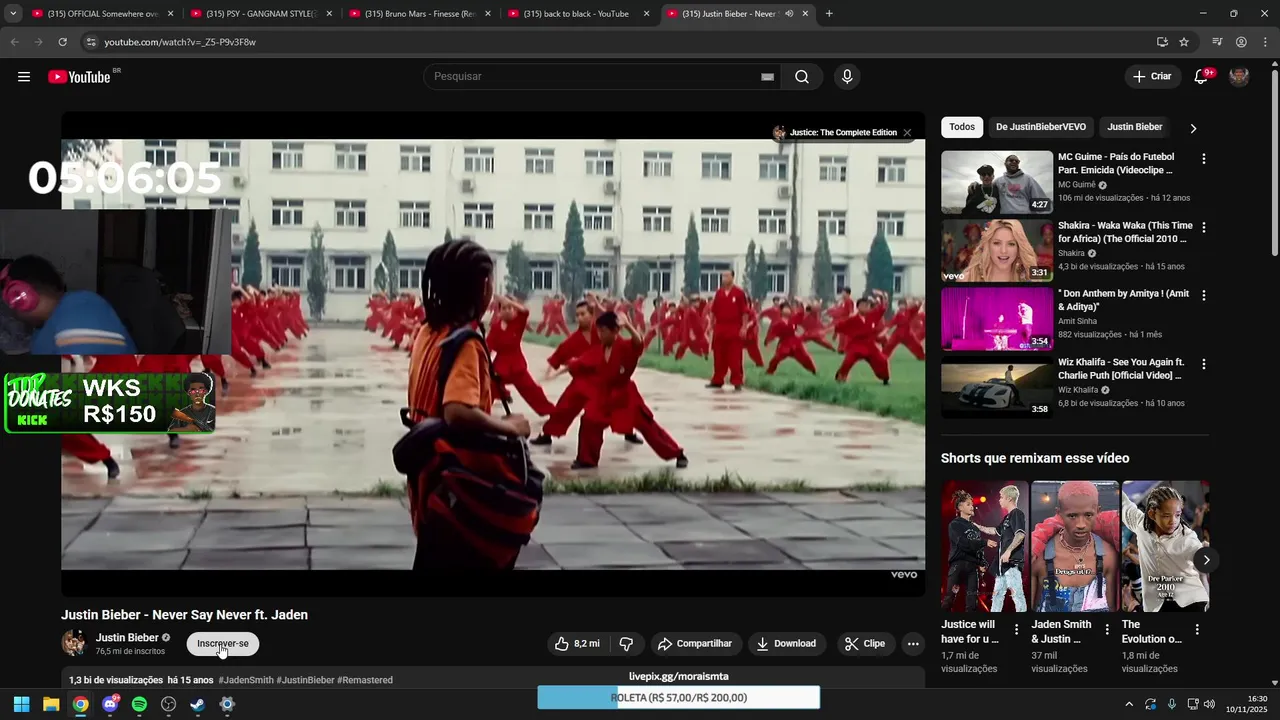Open Chrome three-dot menu
This screenshot has width=1280, height=720.
click(1265, 42)
